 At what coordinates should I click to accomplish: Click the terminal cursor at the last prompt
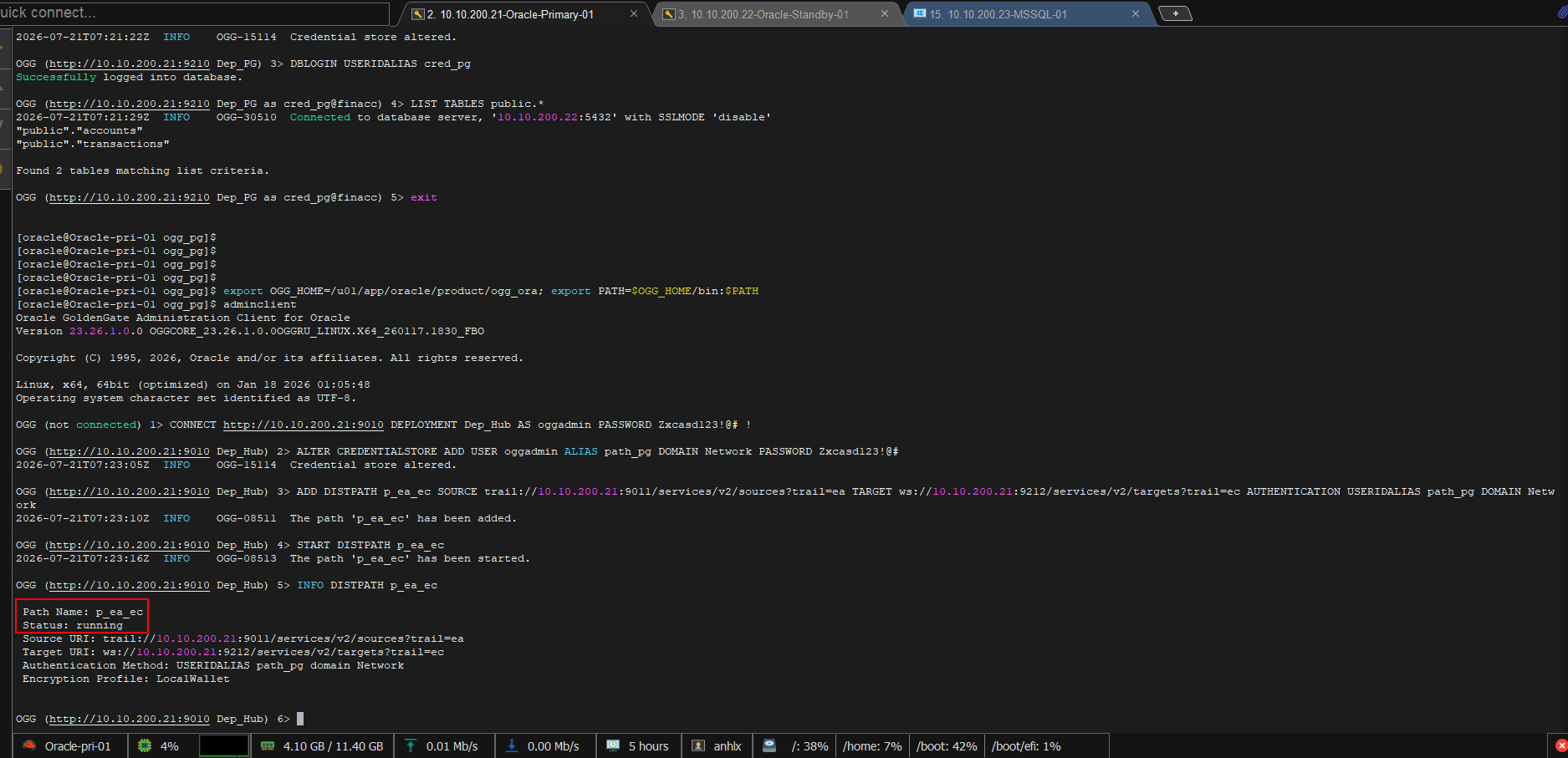pyautogui.click(x=300, y=719)
